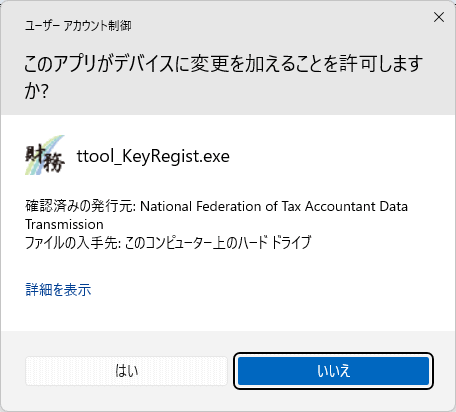Deny changes with the いいえ button
The image size is (456, 412).
point(333,371)
